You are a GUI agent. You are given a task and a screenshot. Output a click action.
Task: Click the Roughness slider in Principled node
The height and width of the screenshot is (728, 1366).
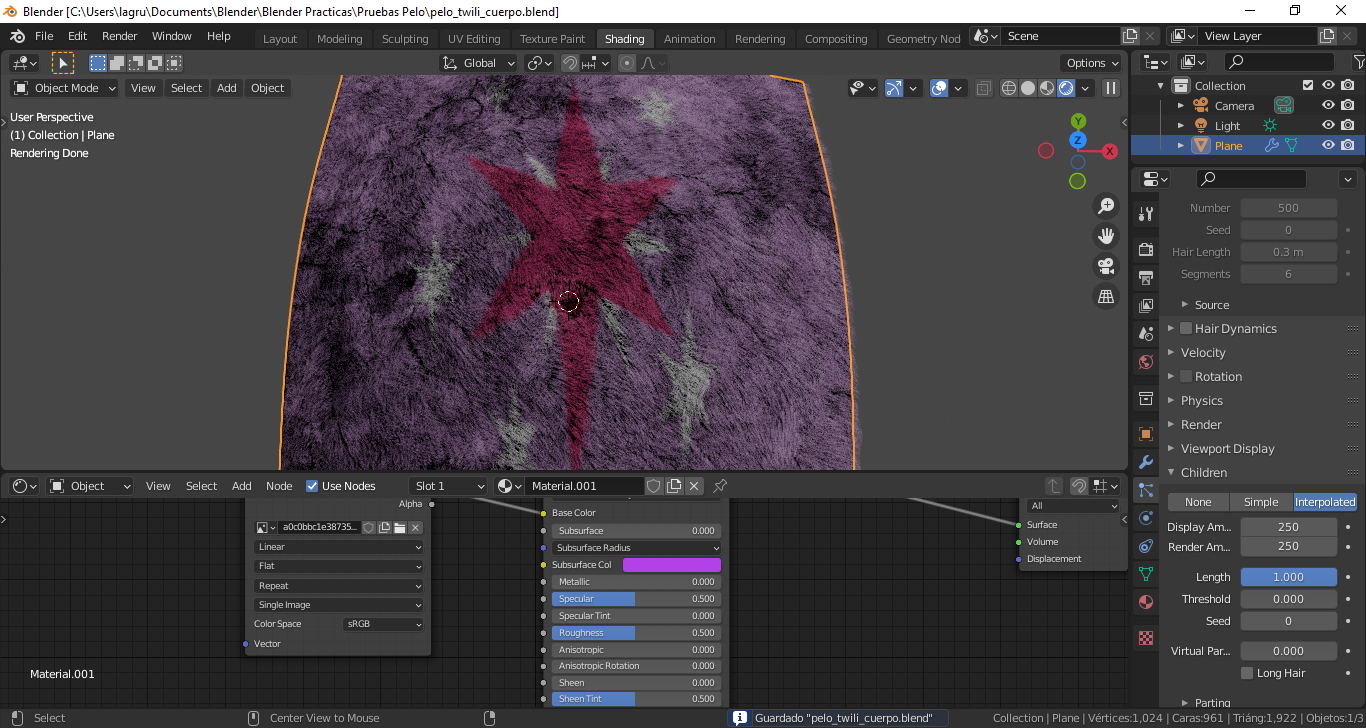pyautogui.click(x=636, y=633)
